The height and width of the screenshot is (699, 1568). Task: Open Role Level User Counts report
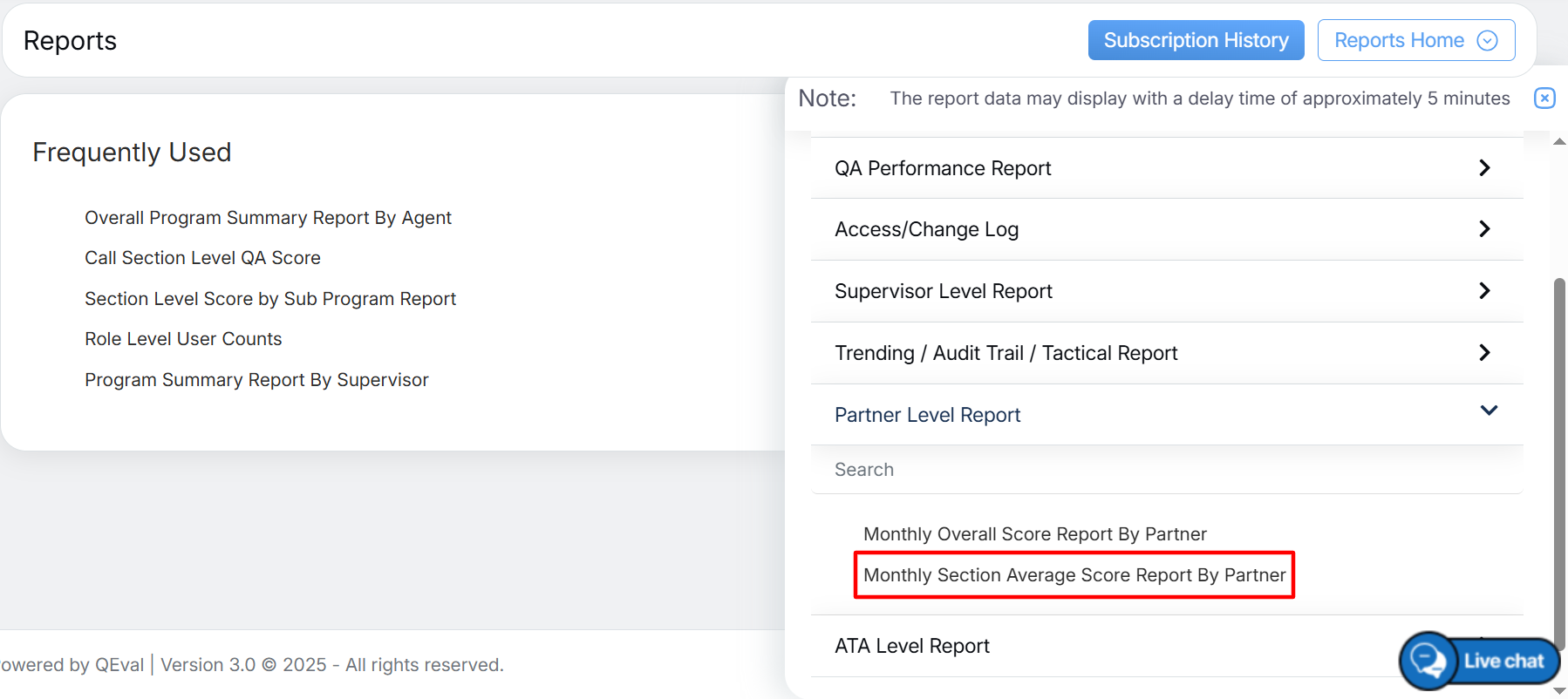pos(183,339)
